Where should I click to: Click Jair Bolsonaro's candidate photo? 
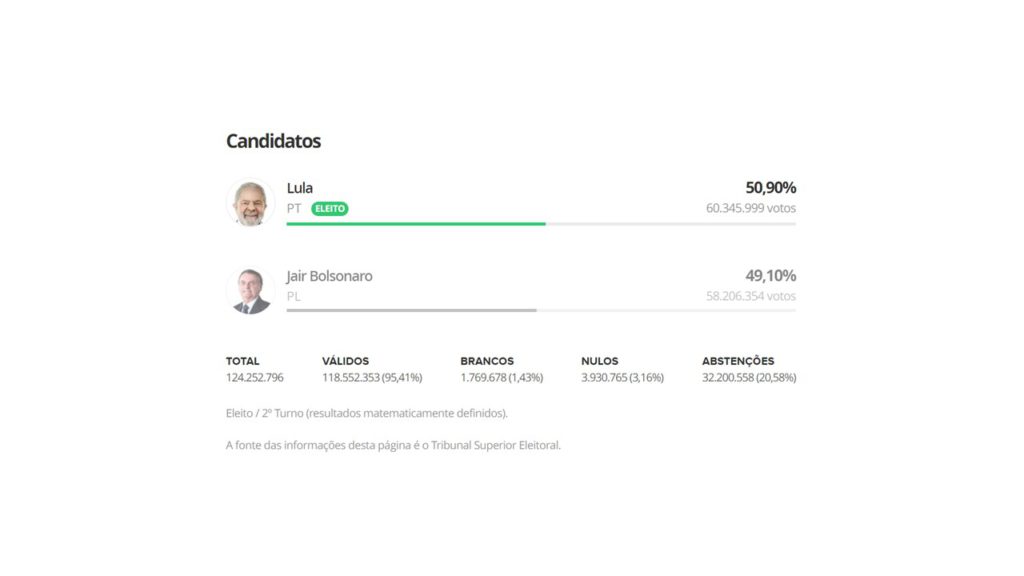[x=250, y=291]
